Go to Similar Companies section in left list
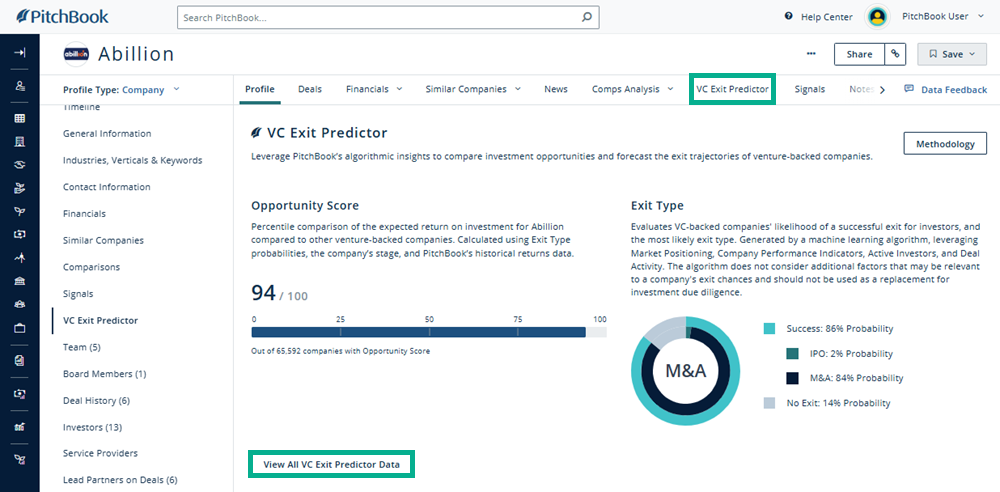Screen dimensions: 1000x492 pos(103,241)
